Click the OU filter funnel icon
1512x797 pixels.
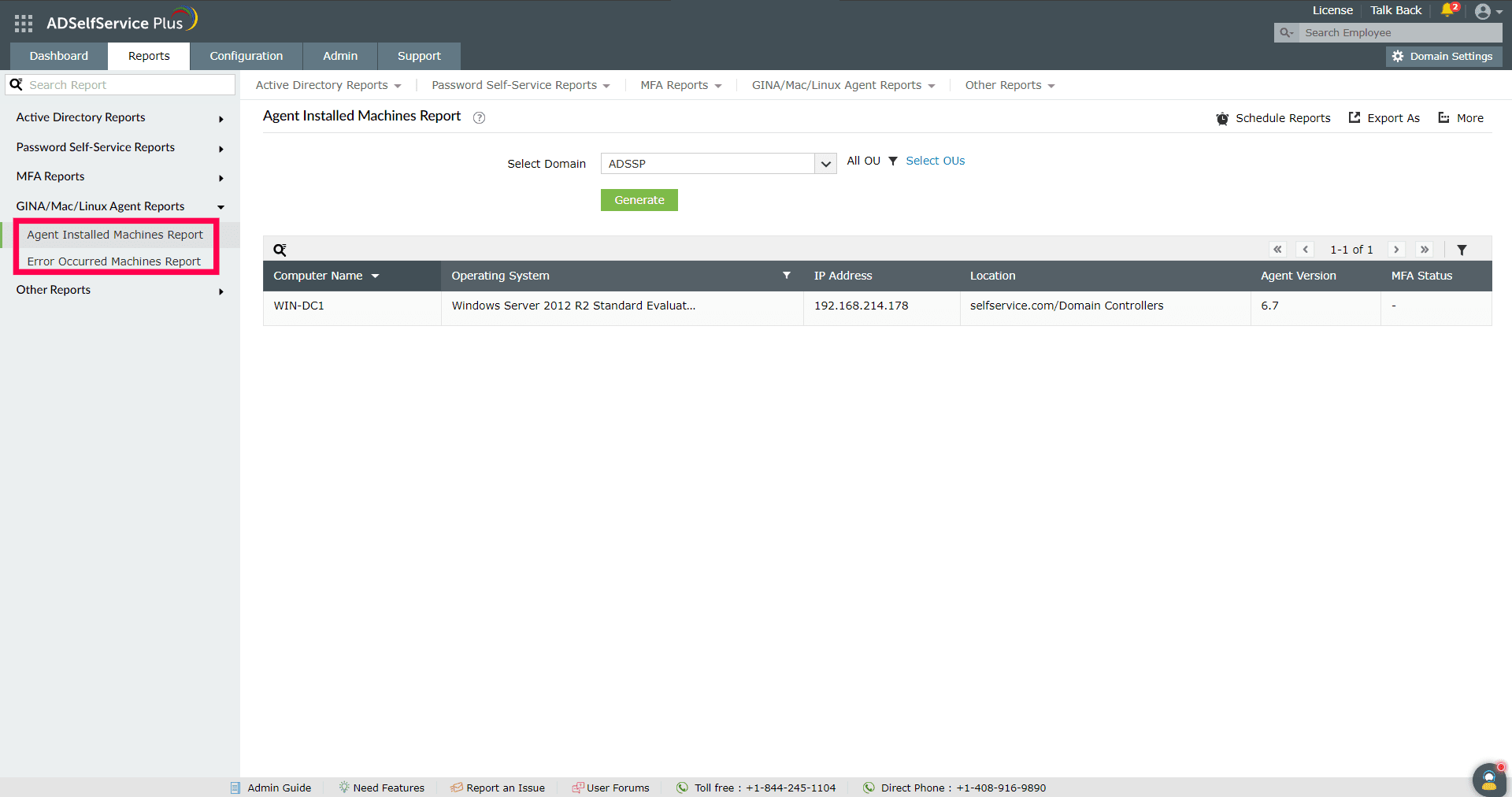pyautogui.click(x=893, y=161)
